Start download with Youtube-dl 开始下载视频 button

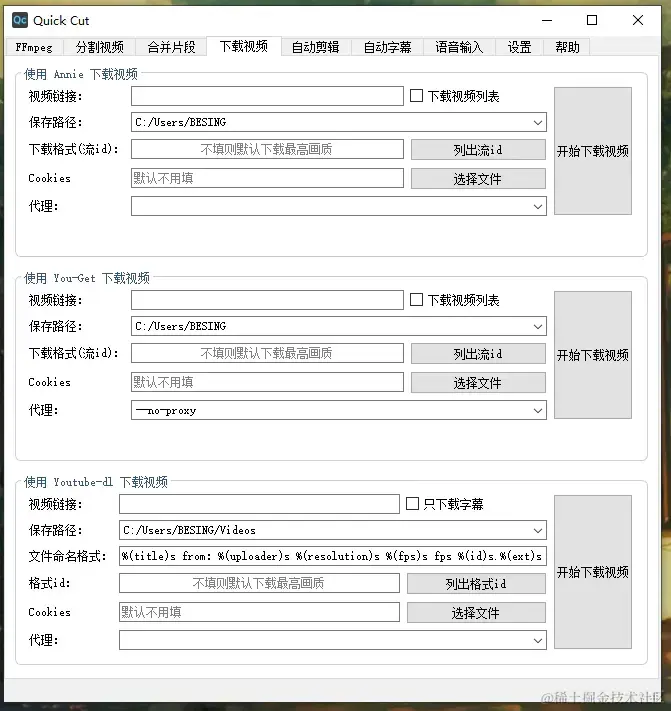pyautogui.click(x=593, y=572)
